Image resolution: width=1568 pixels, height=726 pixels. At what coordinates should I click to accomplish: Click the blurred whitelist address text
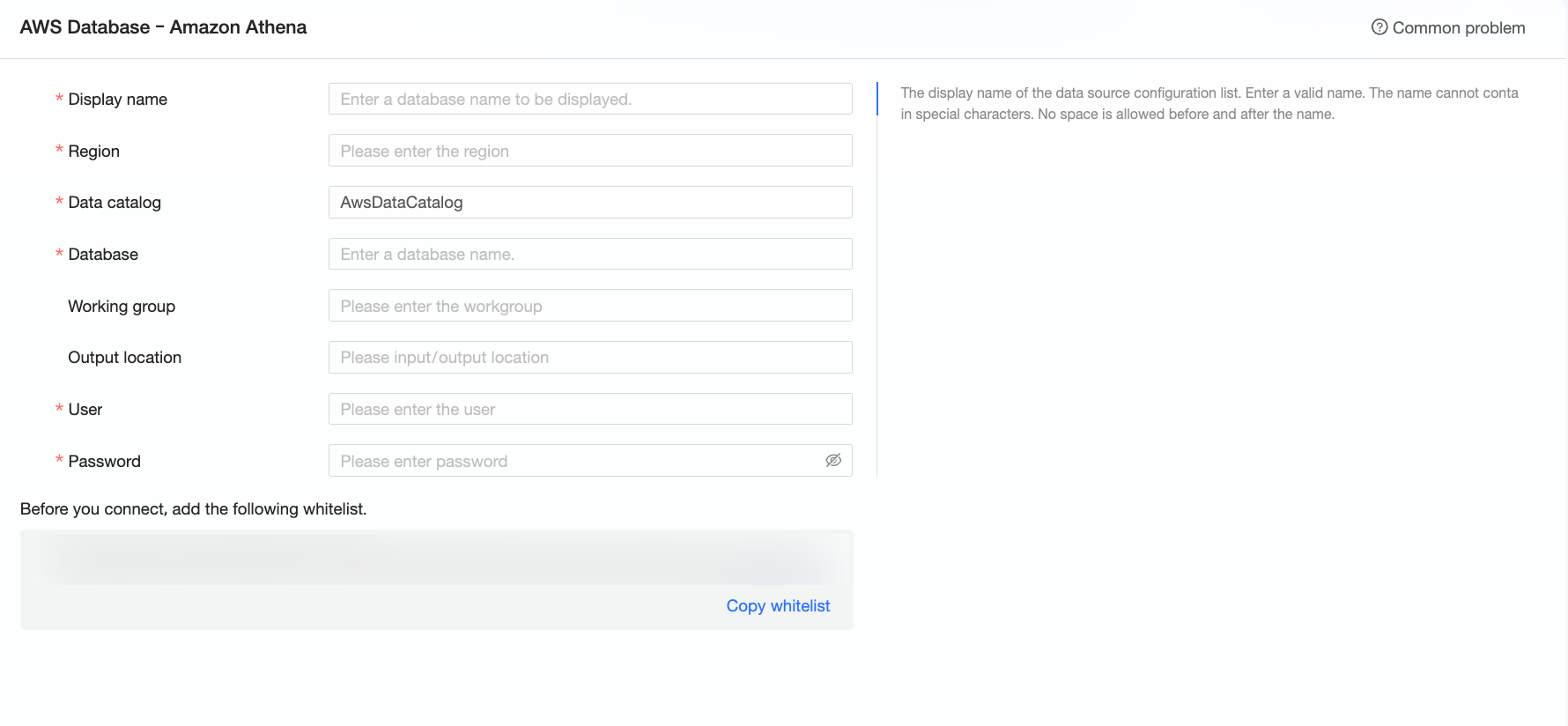click(436, 559)
